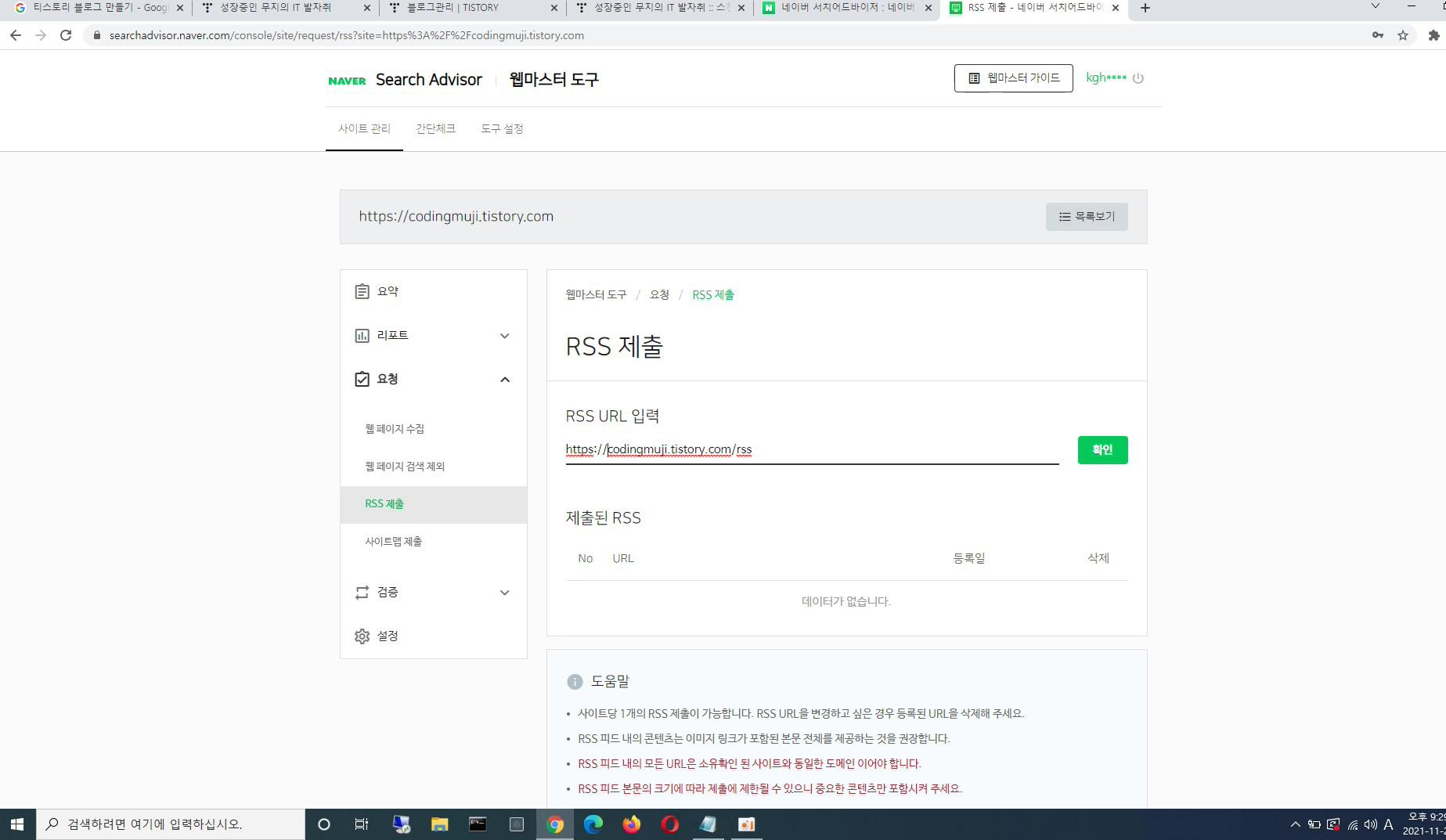Click the volume icon in system tray

pos(1370,824)
